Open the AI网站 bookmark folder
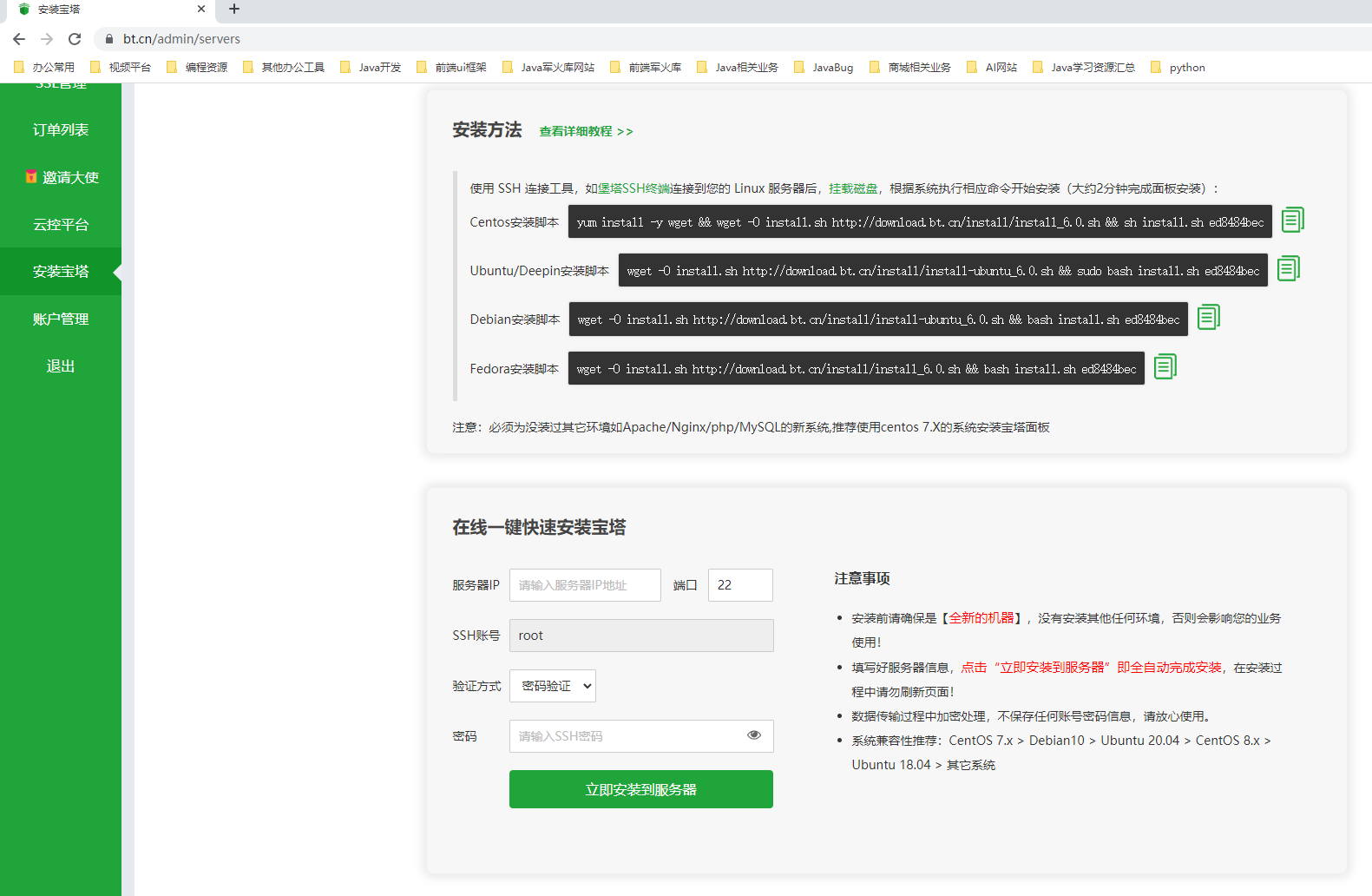1372x896 pixels. 992,67
